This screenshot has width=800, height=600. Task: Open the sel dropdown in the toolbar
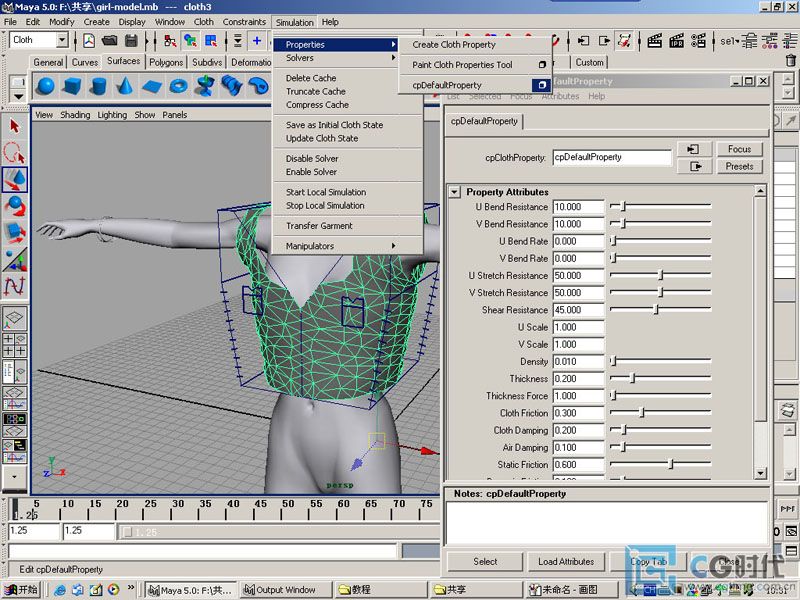(729, 40)
